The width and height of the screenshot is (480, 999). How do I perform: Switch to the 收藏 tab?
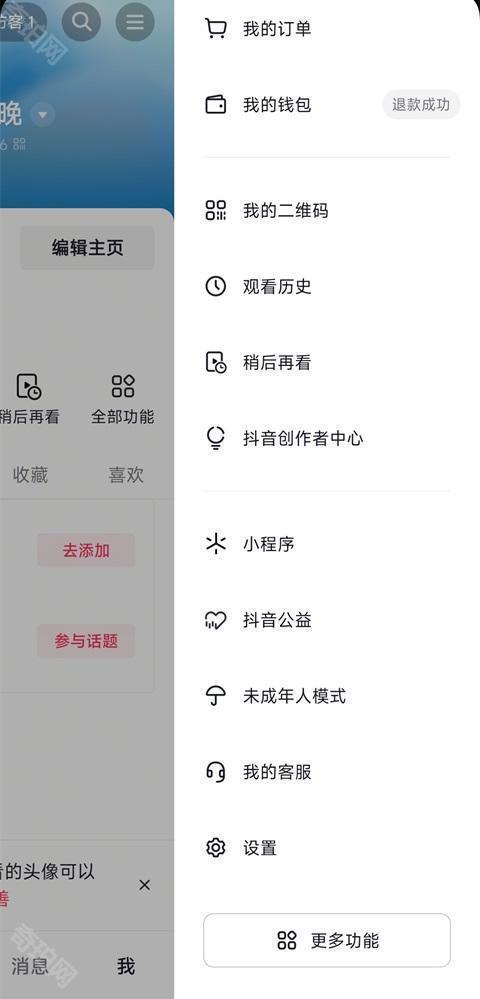pos(30,475)
